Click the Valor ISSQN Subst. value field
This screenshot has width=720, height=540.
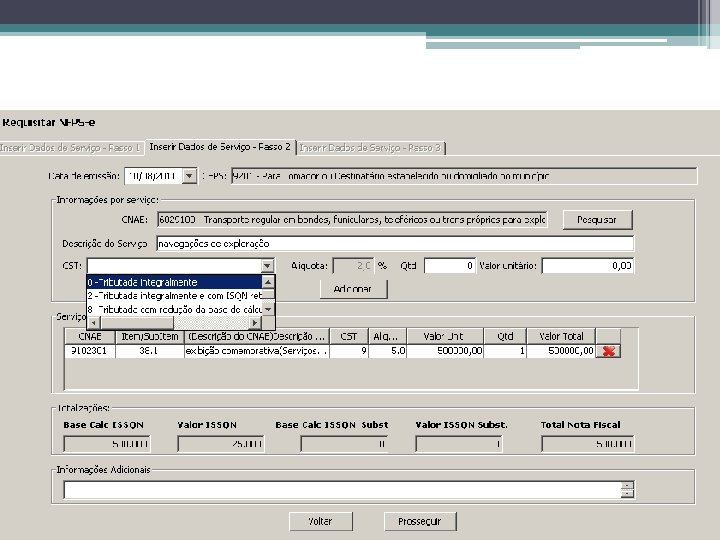(x=459, y=444)
